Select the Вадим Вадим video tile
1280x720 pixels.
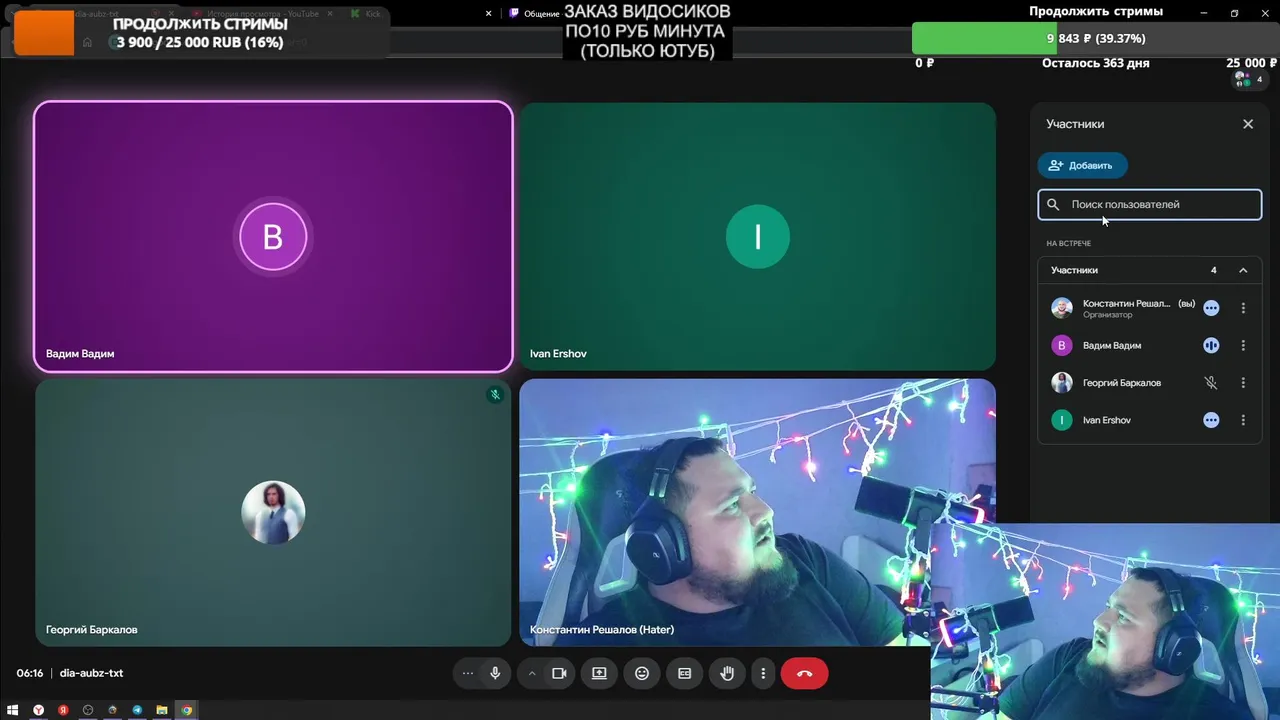tap(273, 237)
